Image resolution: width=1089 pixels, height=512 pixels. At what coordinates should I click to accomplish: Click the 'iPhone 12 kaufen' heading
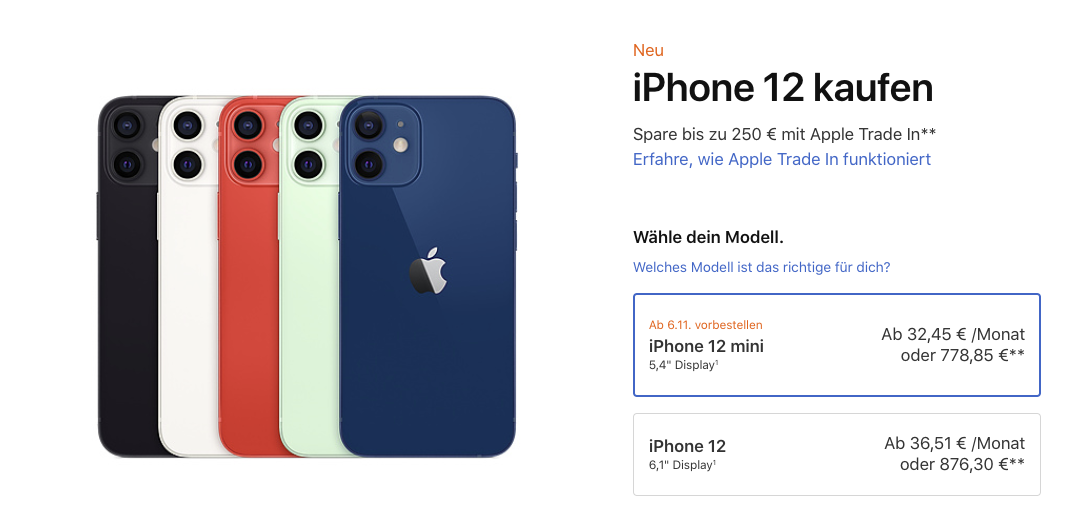[783, 89]
